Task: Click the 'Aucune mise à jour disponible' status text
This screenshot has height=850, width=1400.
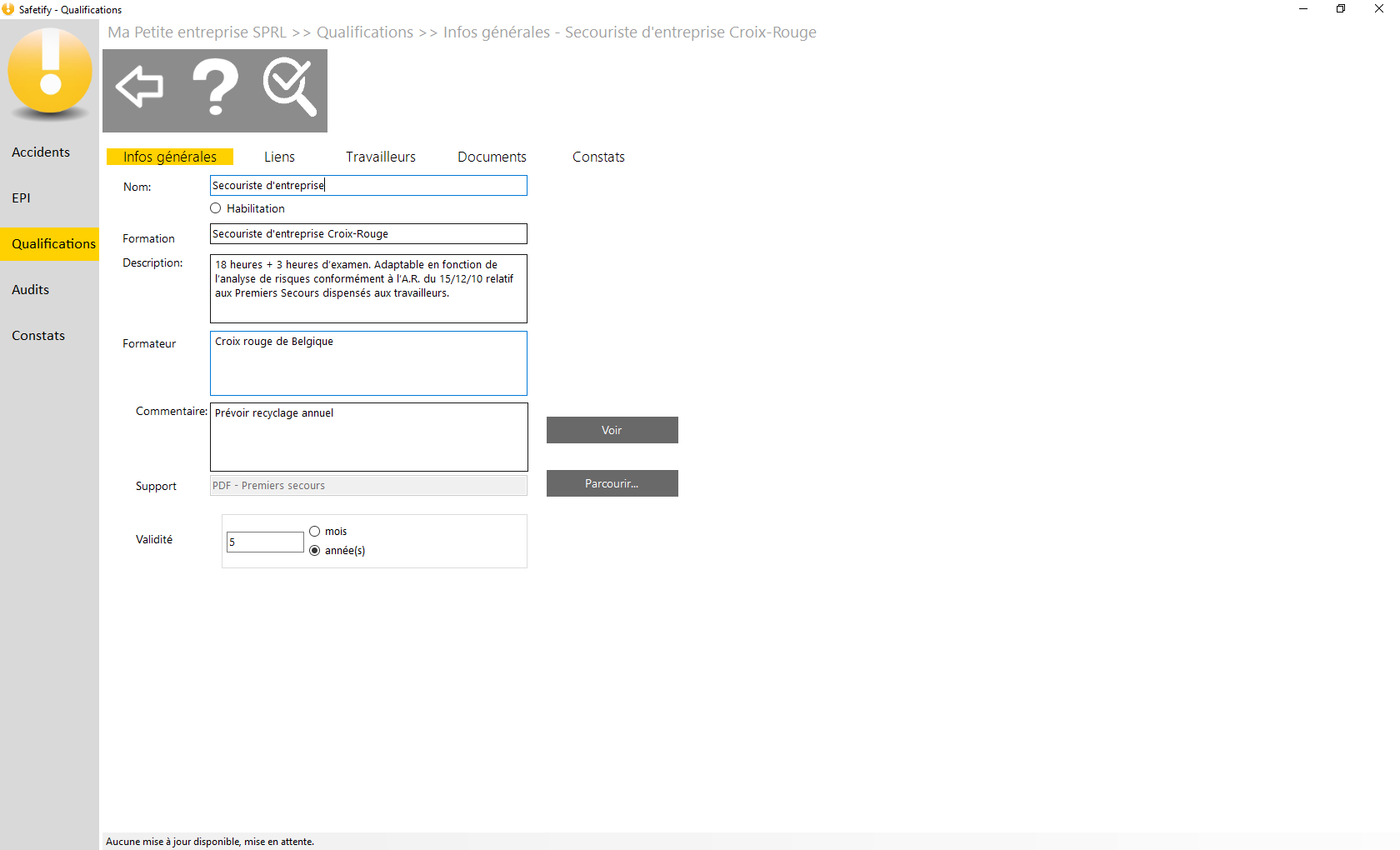Action: pos(210,842)
